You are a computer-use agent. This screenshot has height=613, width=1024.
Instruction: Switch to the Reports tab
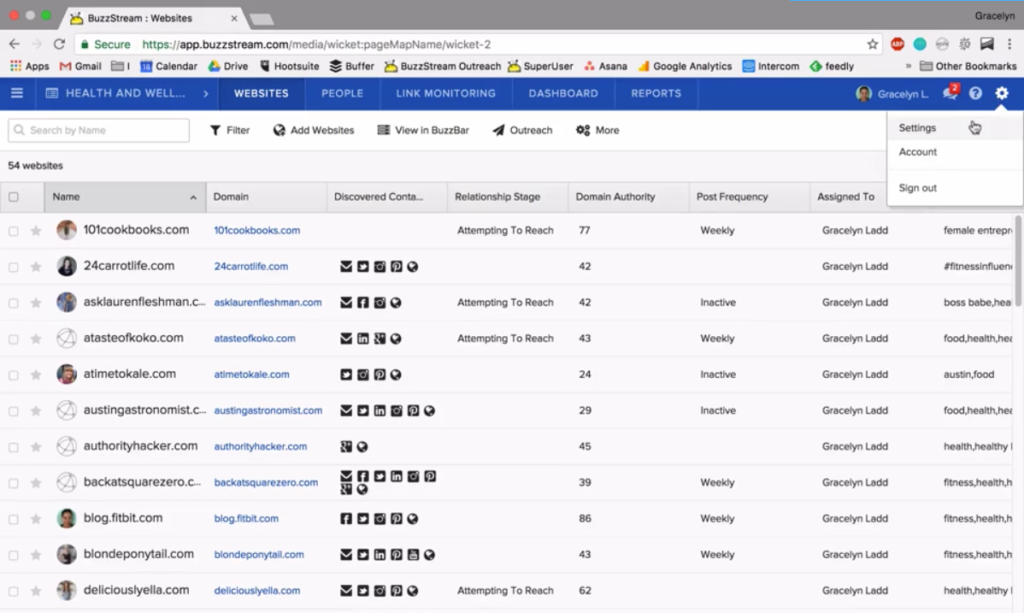click(x=656, y=93)
